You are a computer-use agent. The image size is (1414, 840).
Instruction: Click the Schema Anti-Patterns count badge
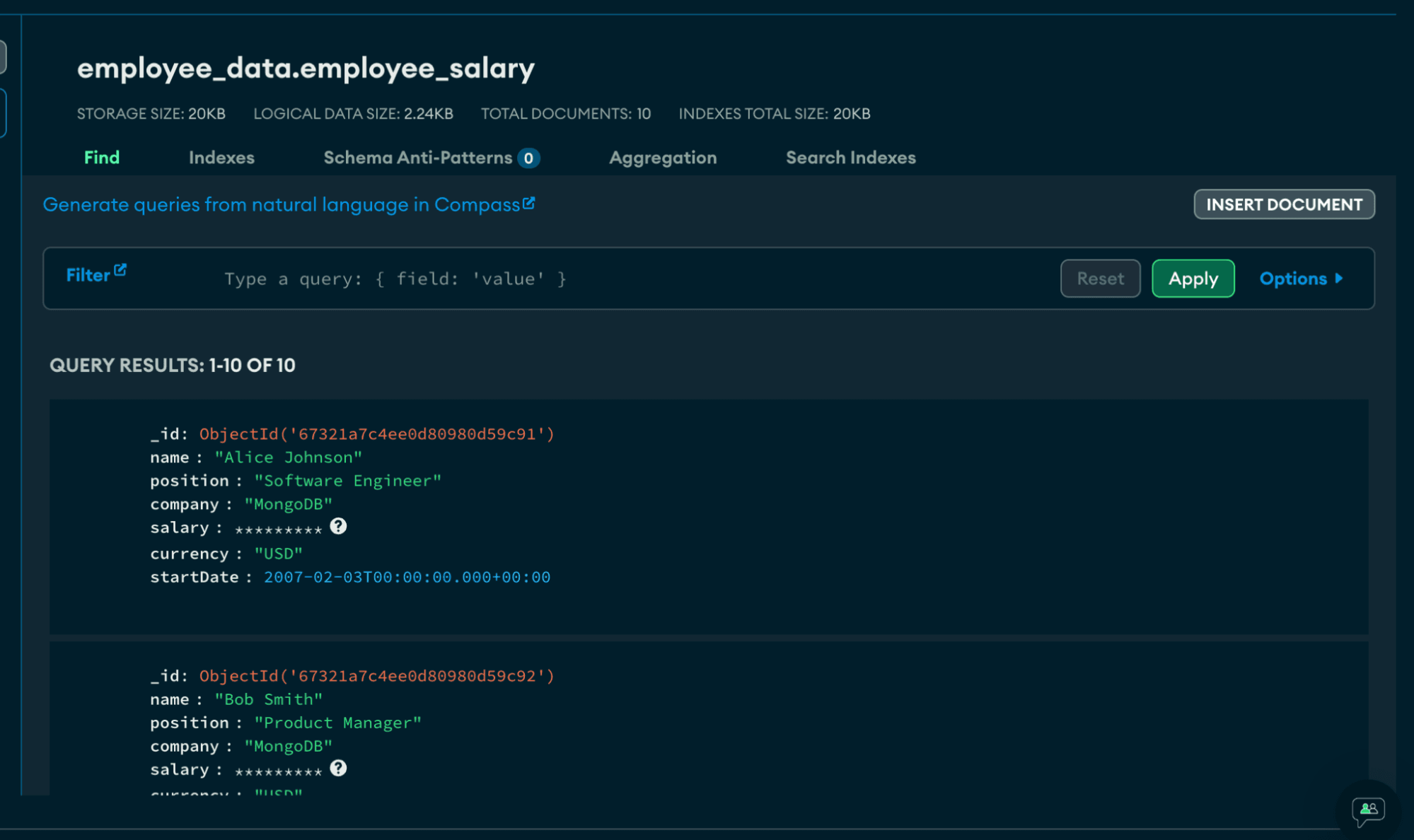coord(528,158)
